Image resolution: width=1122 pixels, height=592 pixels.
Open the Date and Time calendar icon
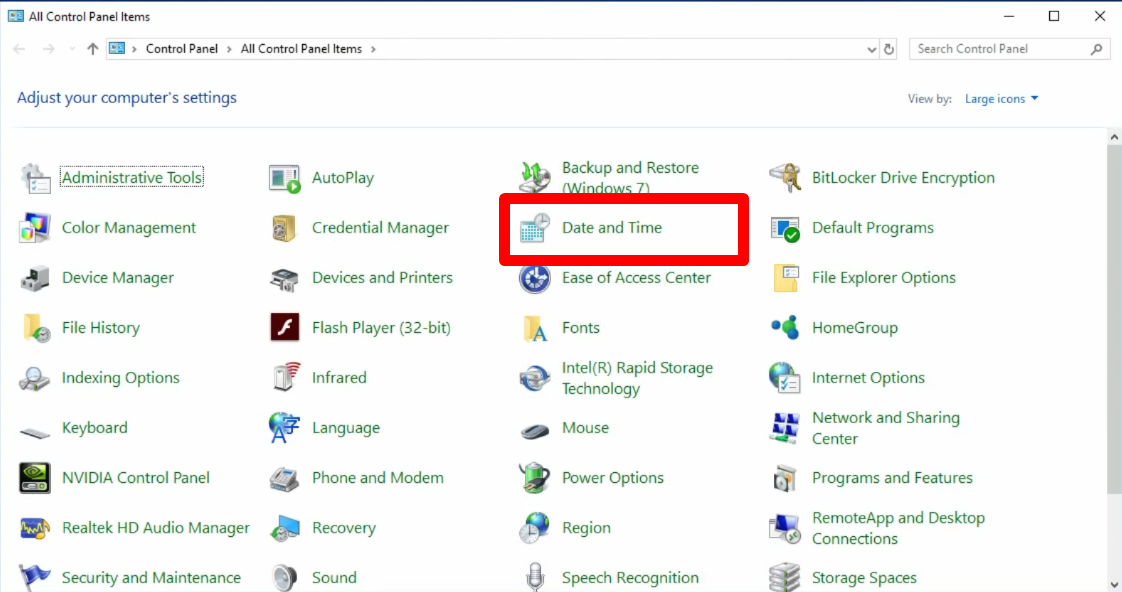tap(535, 228)
